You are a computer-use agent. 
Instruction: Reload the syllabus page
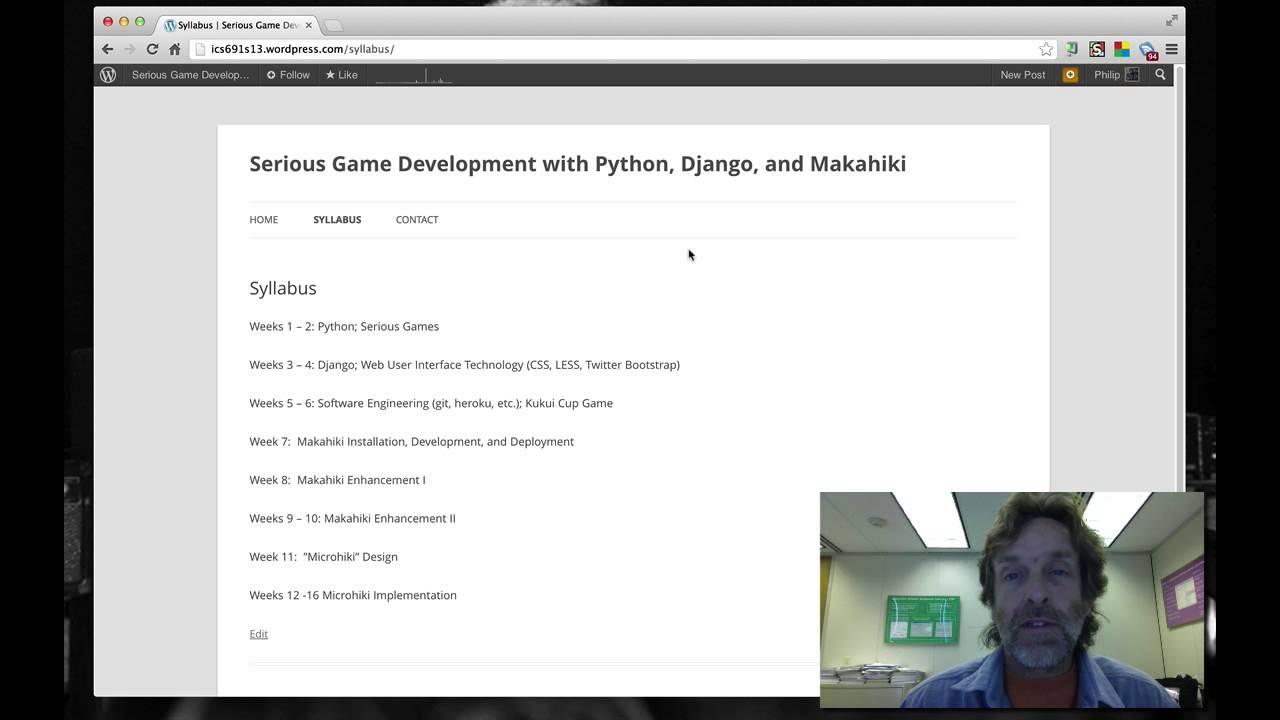tap(152, 49)
